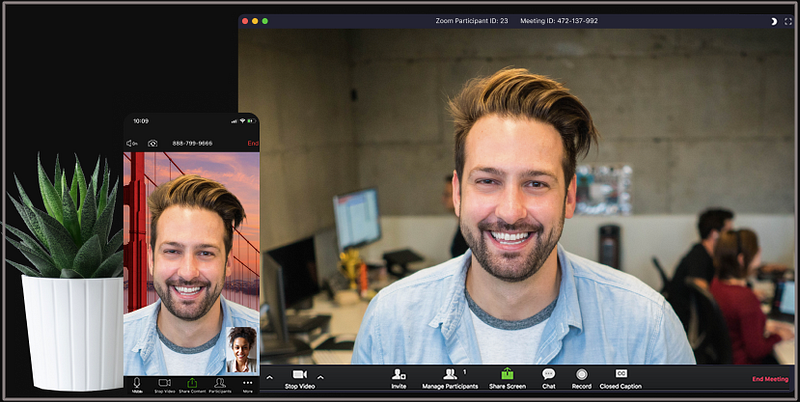800x402 pixels.
Task: Click the half-moon icon in title bar
Action: [x=773, y=21]
